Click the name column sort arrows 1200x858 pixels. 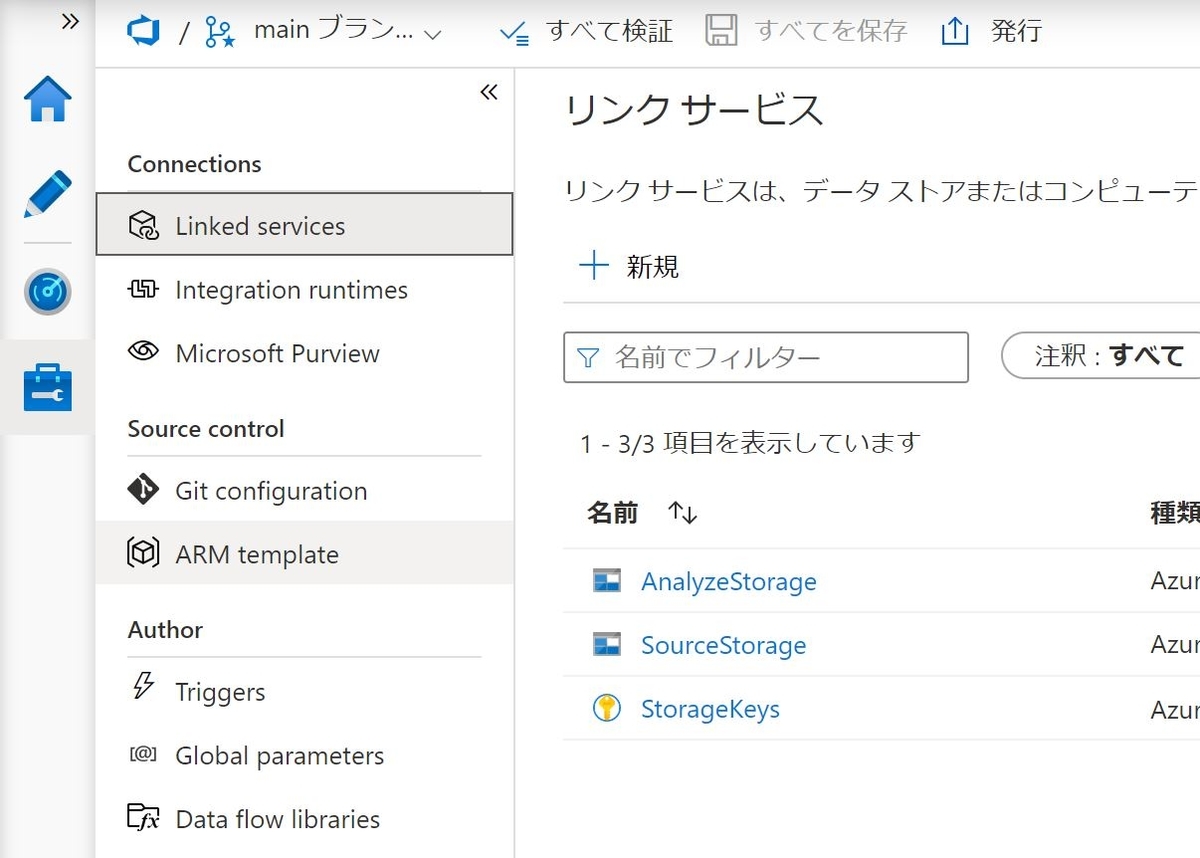click(x=683, y=513)
